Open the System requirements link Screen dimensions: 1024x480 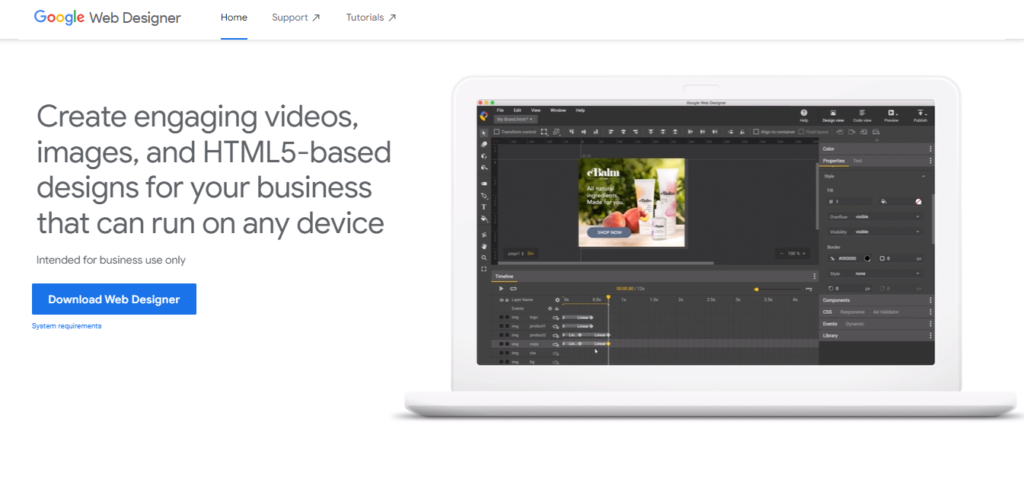tap(67, 326)
